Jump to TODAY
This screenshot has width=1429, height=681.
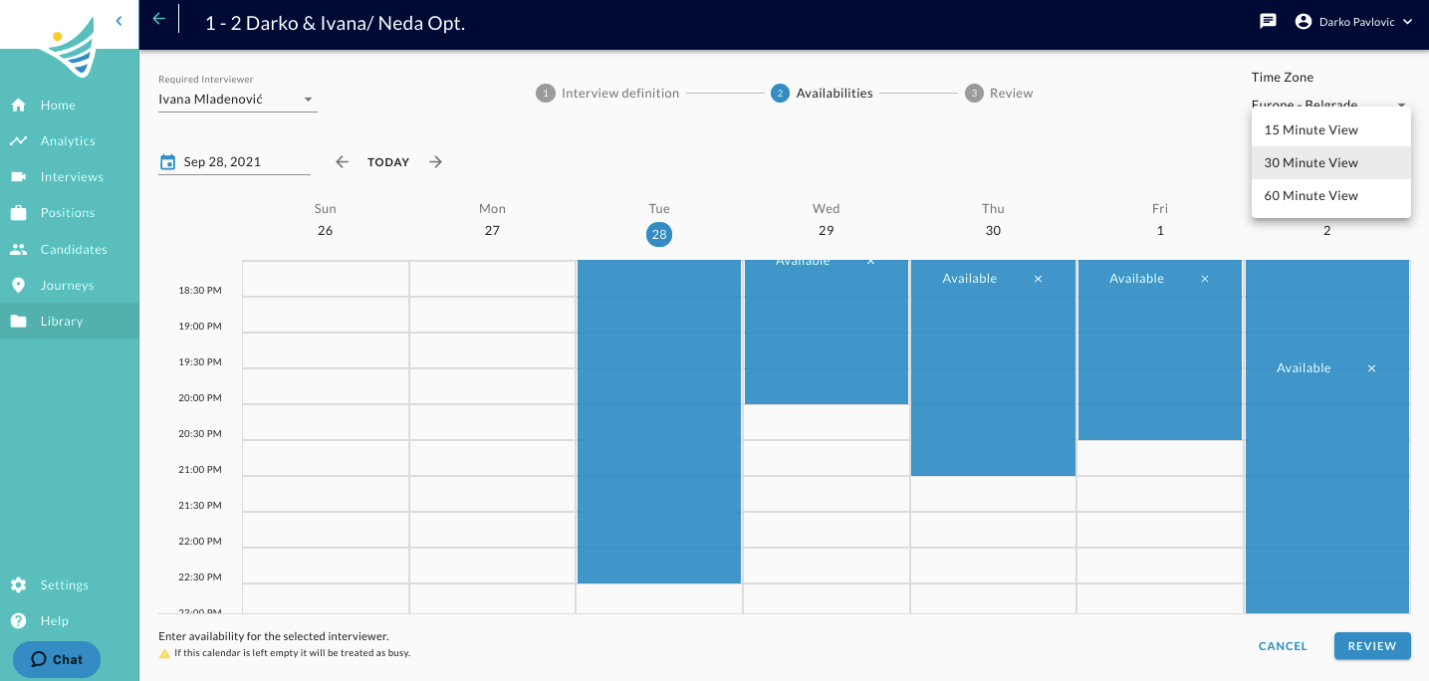388,162
